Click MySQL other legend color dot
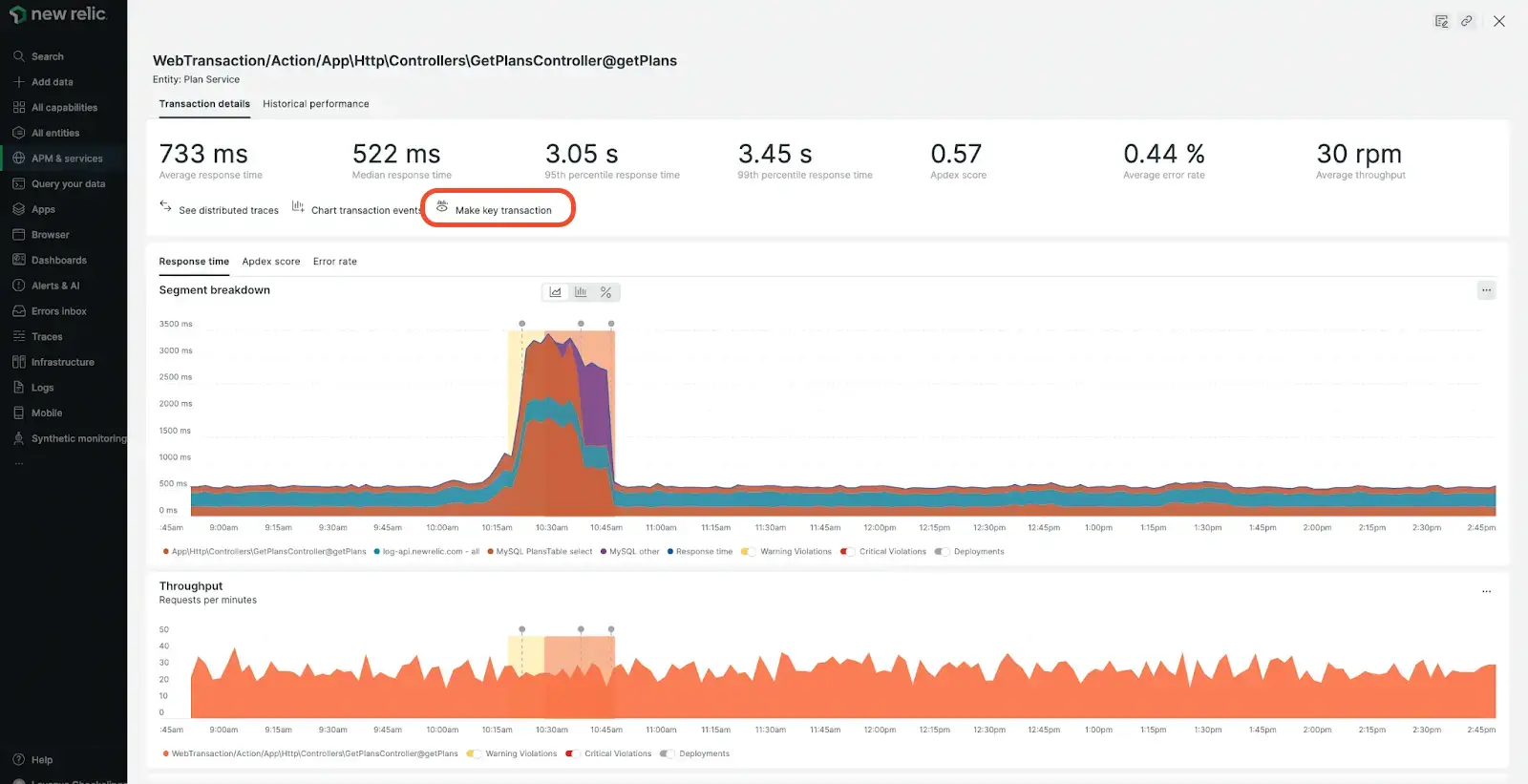 604,552
